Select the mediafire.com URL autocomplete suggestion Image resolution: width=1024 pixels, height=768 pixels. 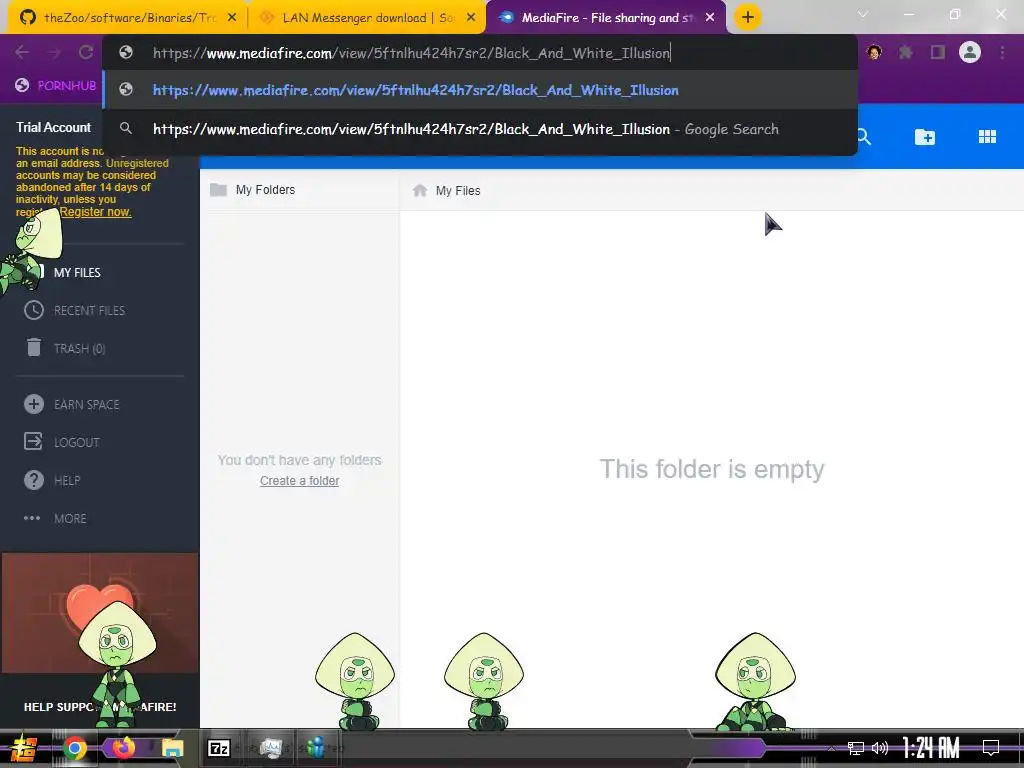pyautogui.click(x=480, y=90)
